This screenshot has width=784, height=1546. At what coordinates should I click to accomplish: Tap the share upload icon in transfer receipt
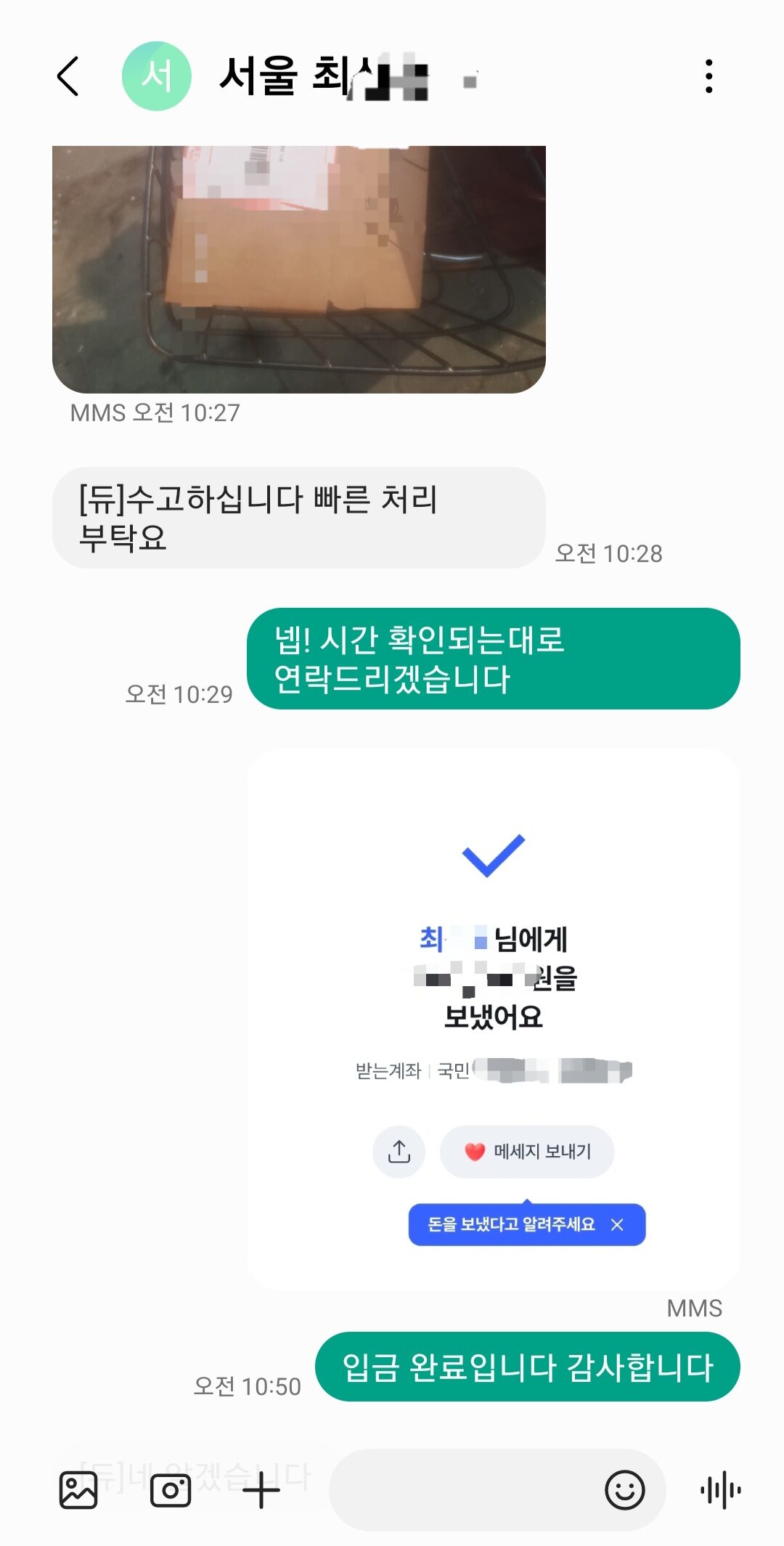(x=399, y=1152)
